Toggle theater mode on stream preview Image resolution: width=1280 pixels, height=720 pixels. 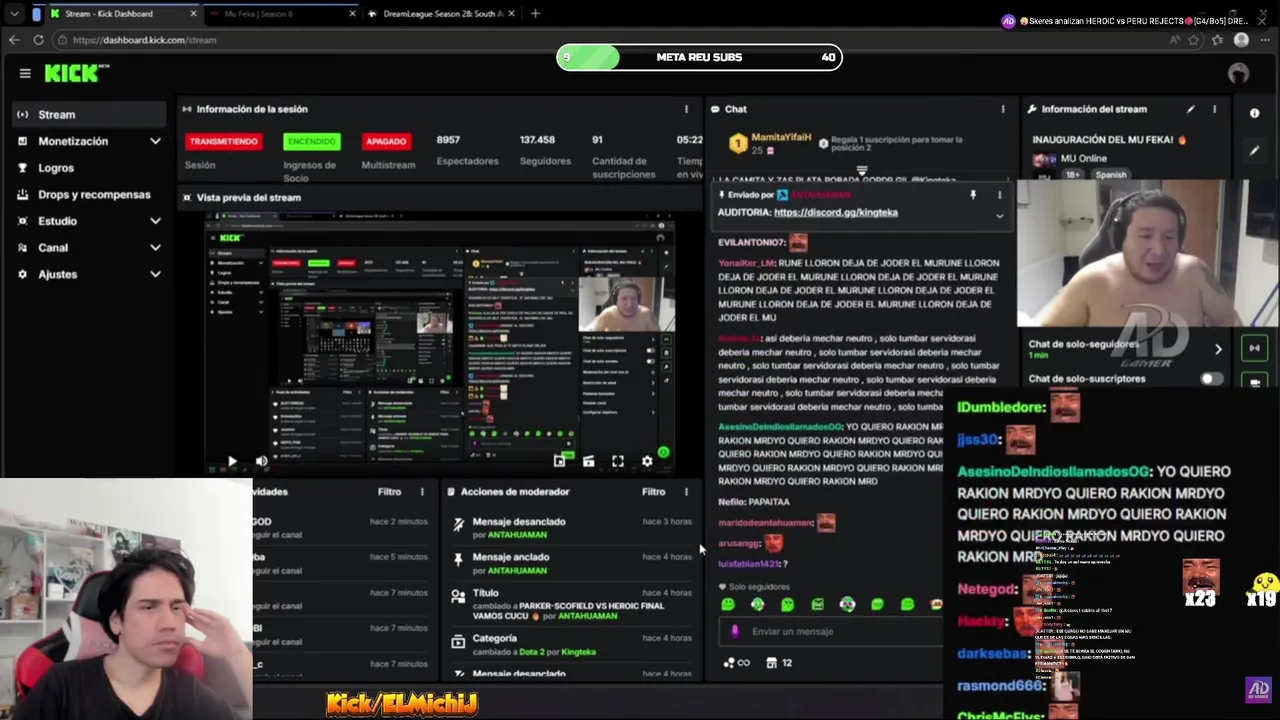point(588,461)
